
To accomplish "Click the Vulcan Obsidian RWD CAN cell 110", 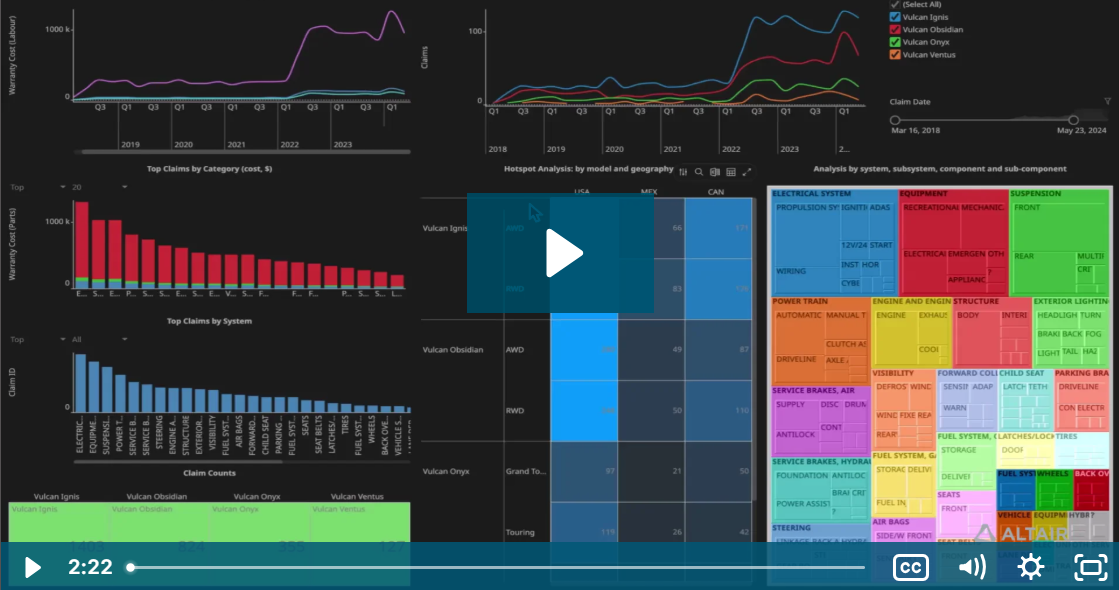I will click(x=718, y=410).
